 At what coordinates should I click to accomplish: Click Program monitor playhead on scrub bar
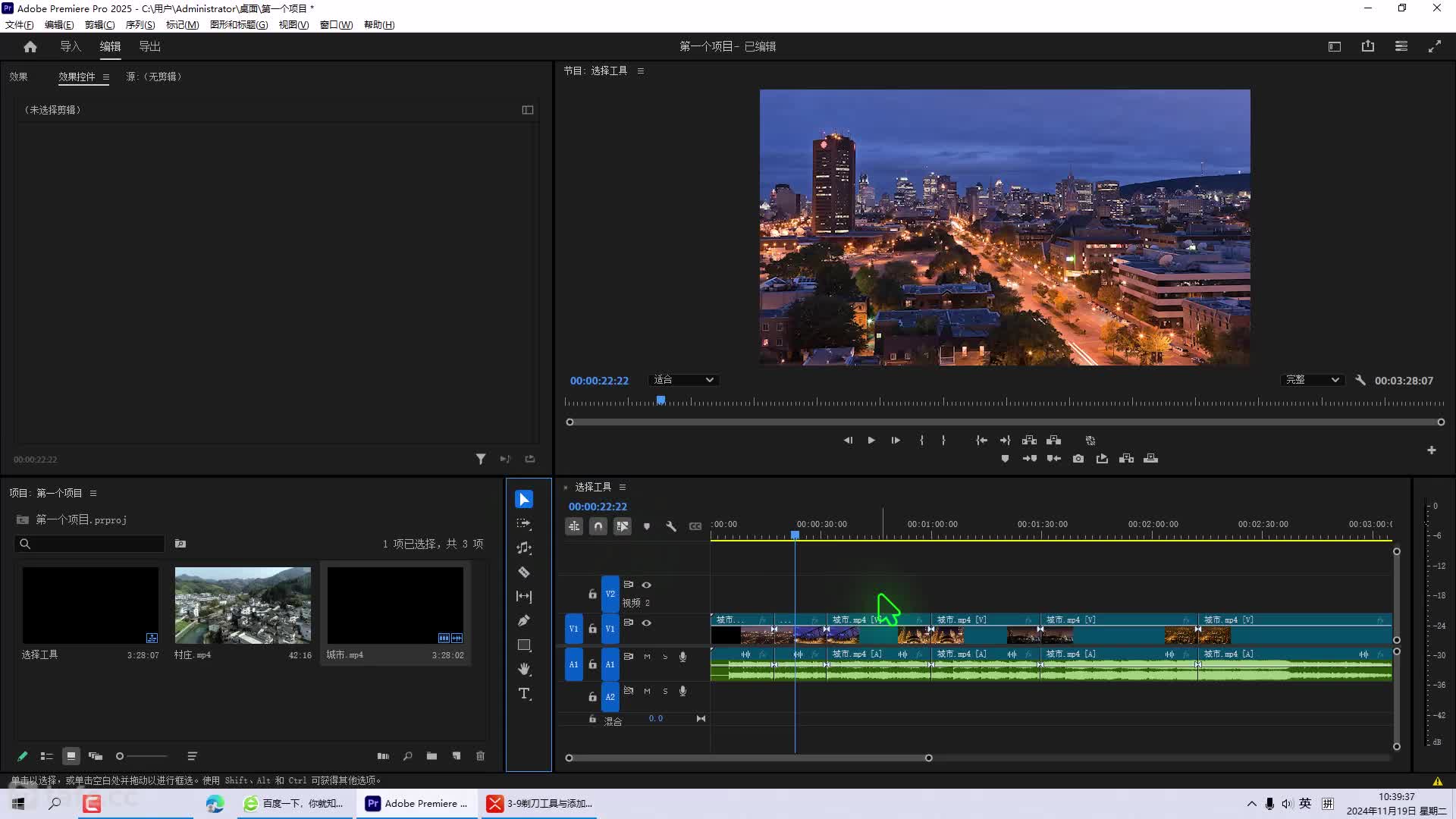(x=661, y=400)
